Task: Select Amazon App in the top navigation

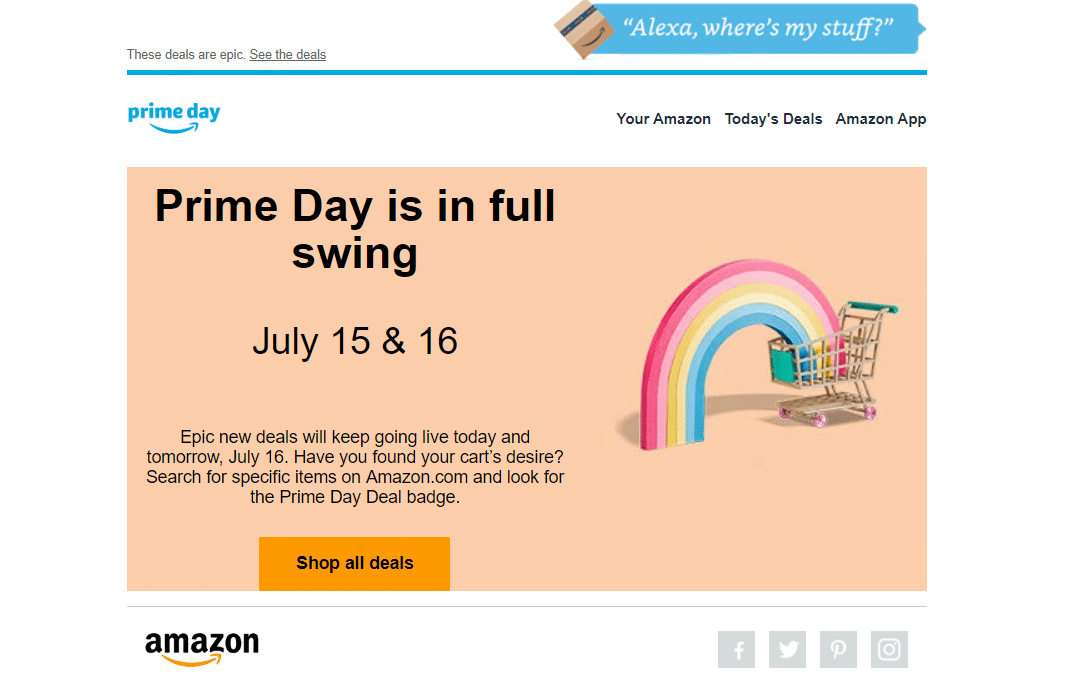Action: coord(880,118)
